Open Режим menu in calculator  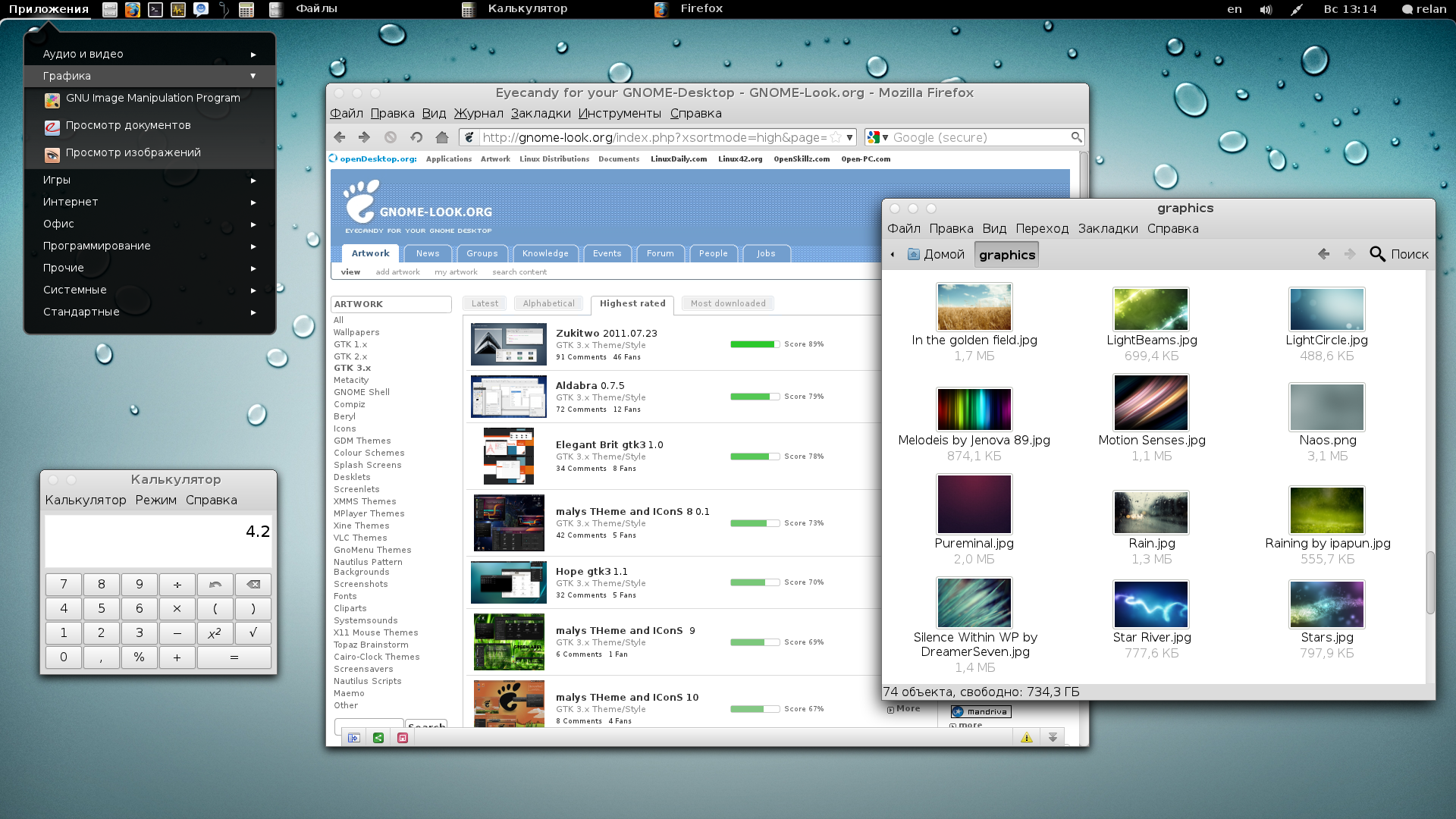click(156, 500)
